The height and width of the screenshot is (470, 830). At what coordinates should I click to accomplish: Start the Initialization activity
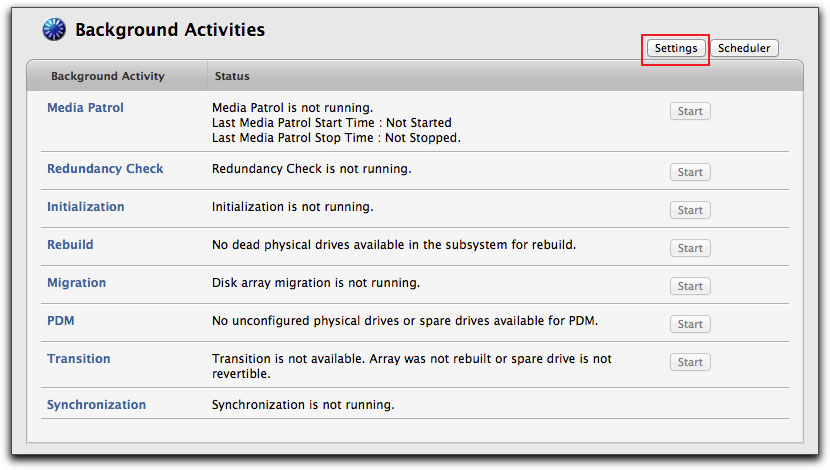click(x=690, y=210)
